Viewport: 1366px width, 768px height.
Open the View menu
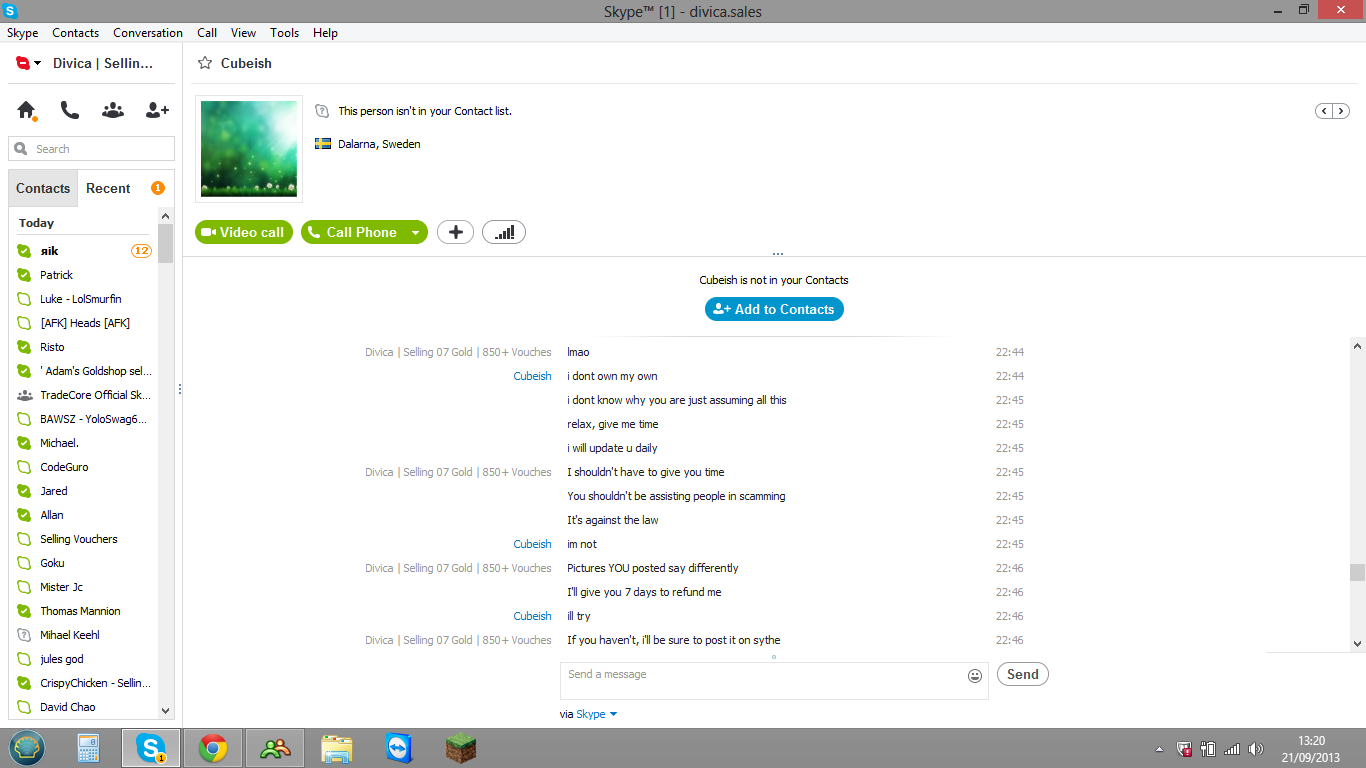click(243, 32)
